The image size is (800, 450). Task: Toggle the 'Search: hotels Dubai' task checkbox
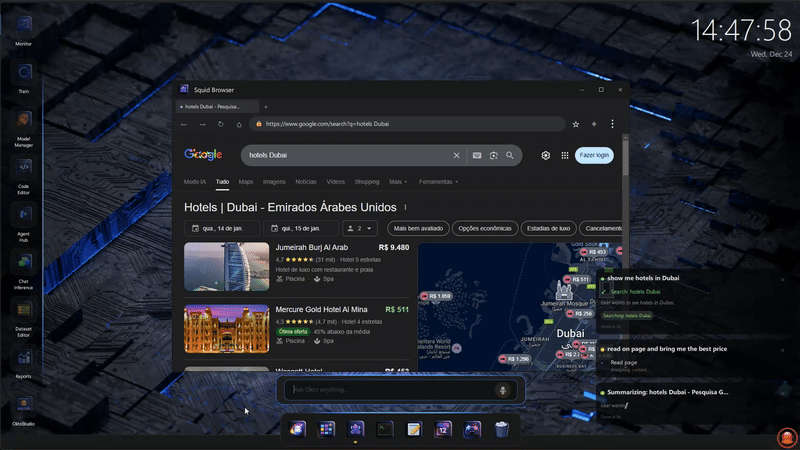[603, 291]
